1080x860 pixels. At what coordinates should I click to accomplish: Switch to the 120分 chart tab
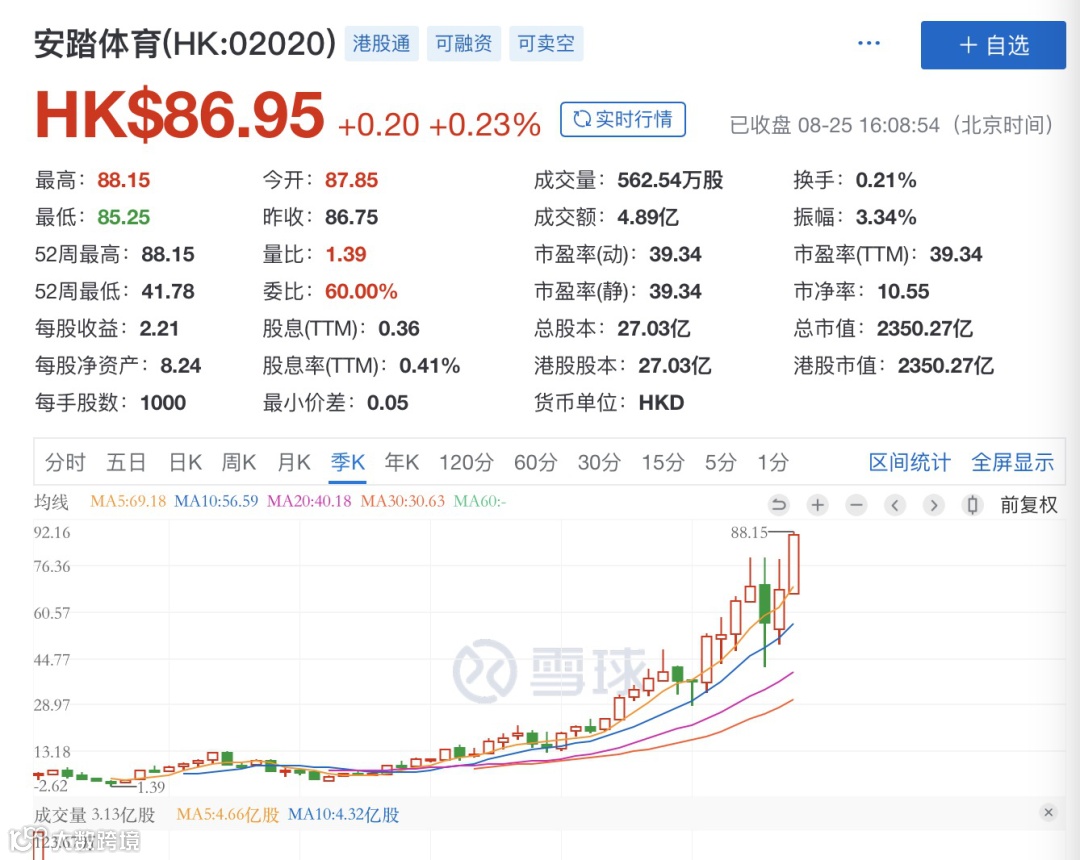[x=466, y=462]
